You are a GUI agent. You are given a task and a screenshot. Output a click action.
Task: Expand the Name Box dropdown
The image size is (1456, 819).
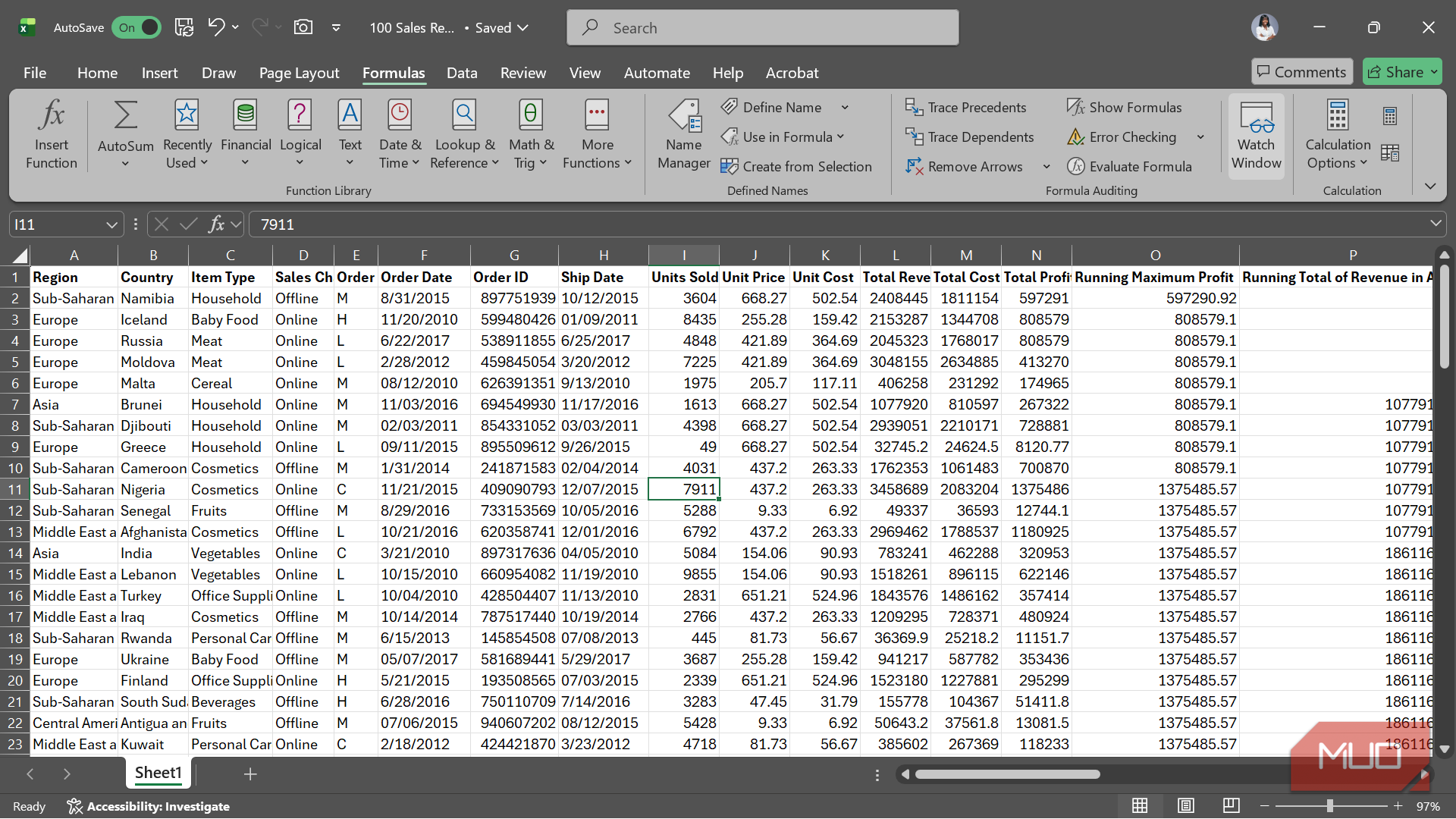[x=111, y=224]
